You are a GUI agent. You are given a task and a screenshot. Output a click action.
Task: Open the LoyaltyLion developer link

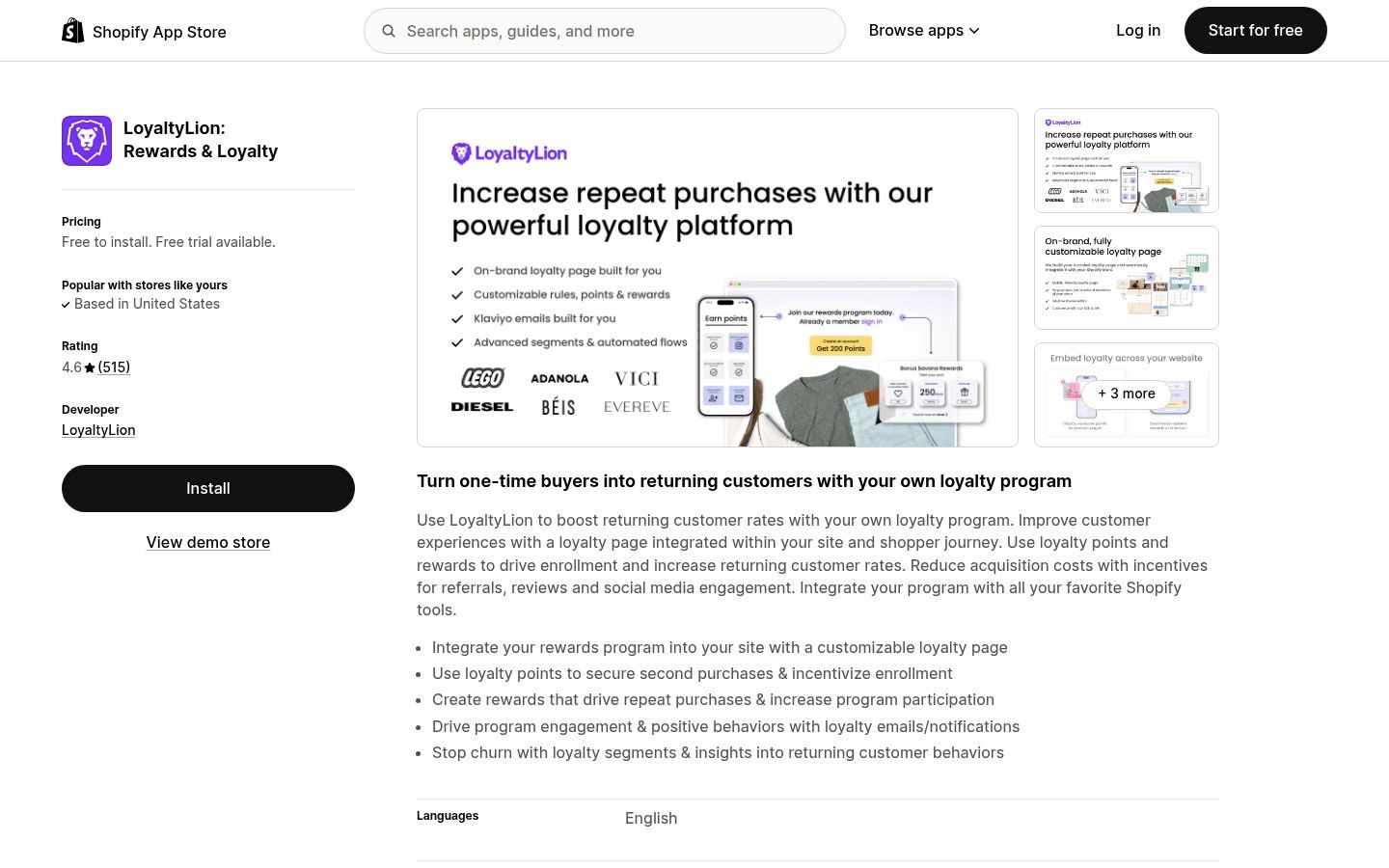(x=98, y=430)
